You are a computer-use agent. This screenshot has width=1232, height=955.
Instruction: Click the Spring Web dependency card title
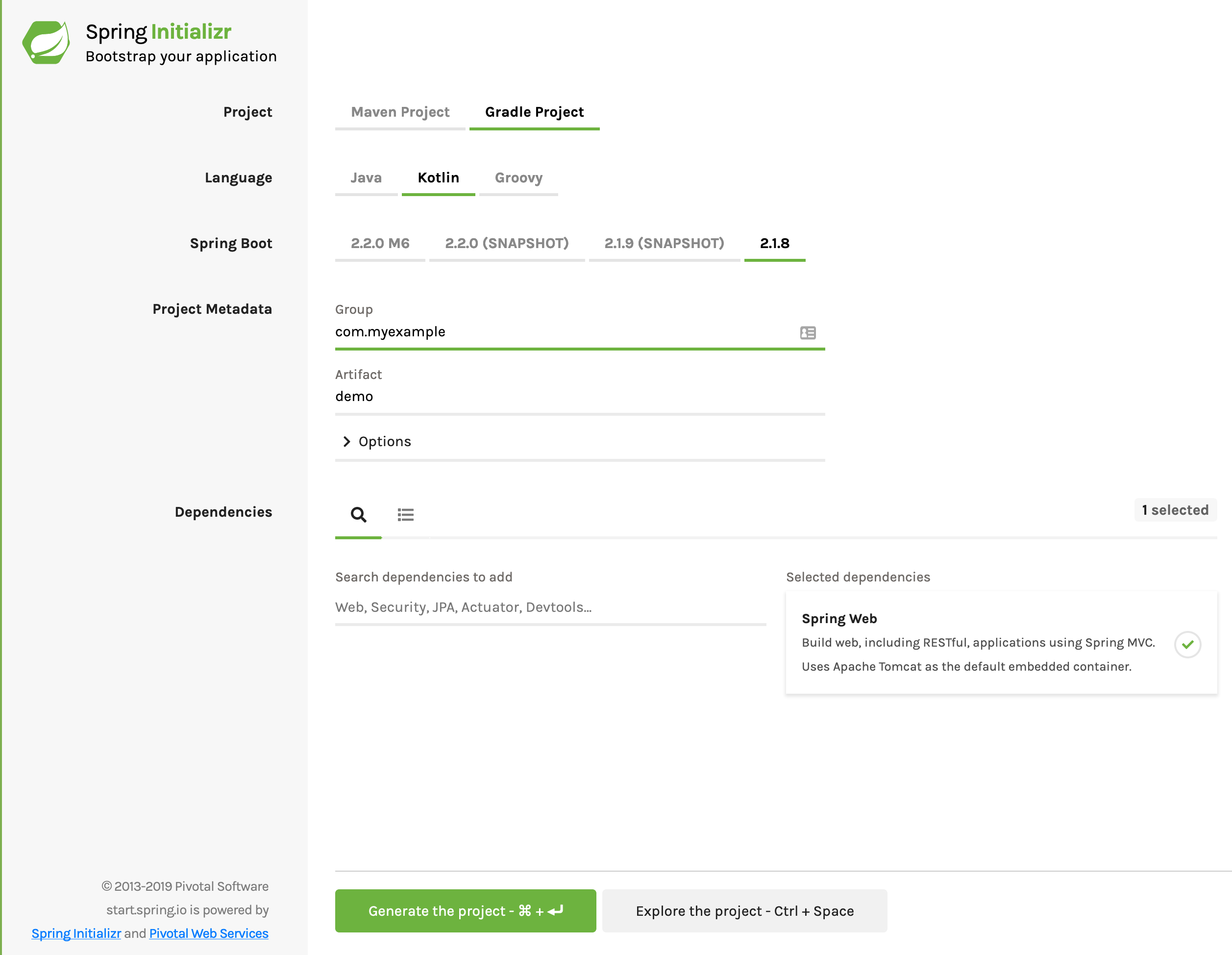point(839,619)
